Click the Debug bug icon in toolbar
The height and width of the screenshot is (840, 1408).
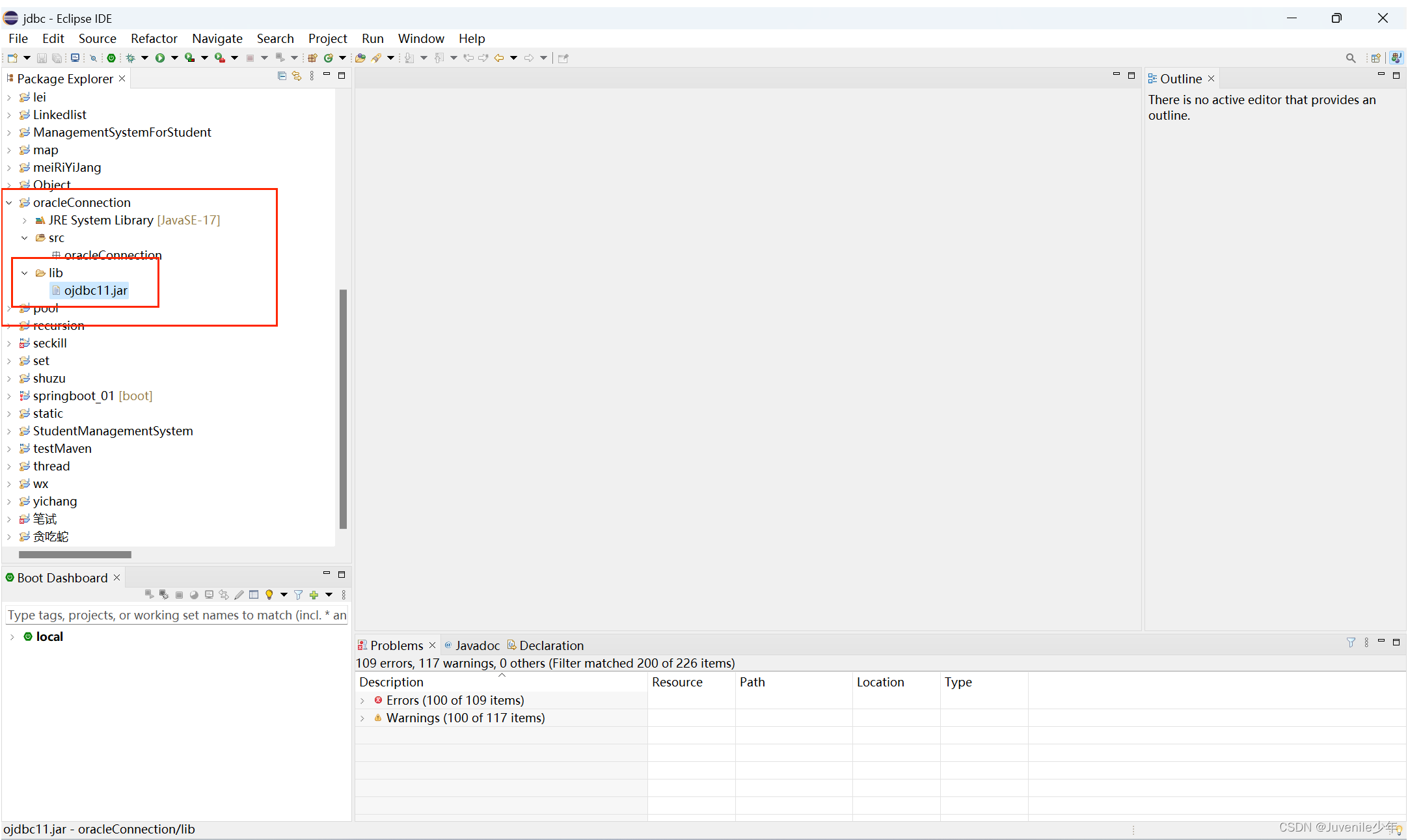[130, 58]
